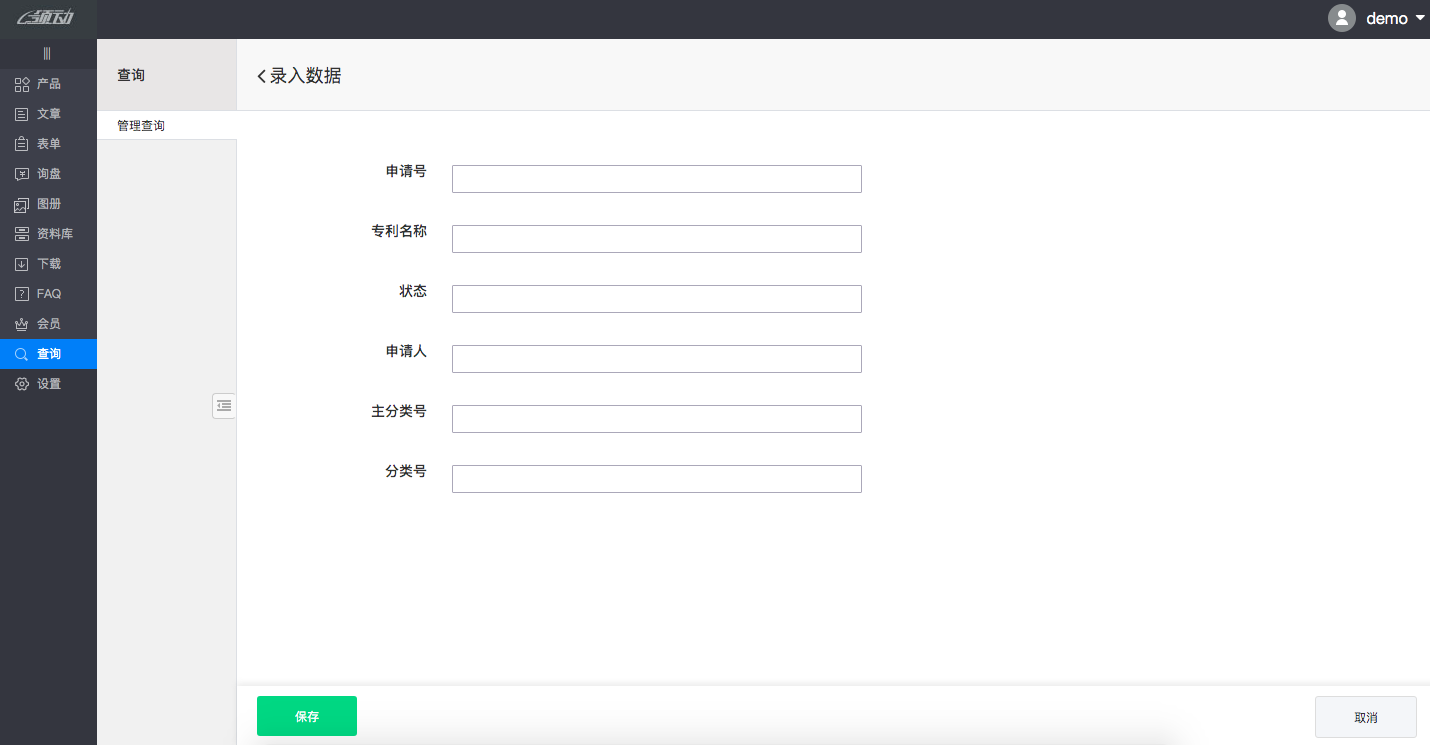Select the 资料库 sidebar icon
This screenshot has width=1430, height=745.
[x=21, y=233]
